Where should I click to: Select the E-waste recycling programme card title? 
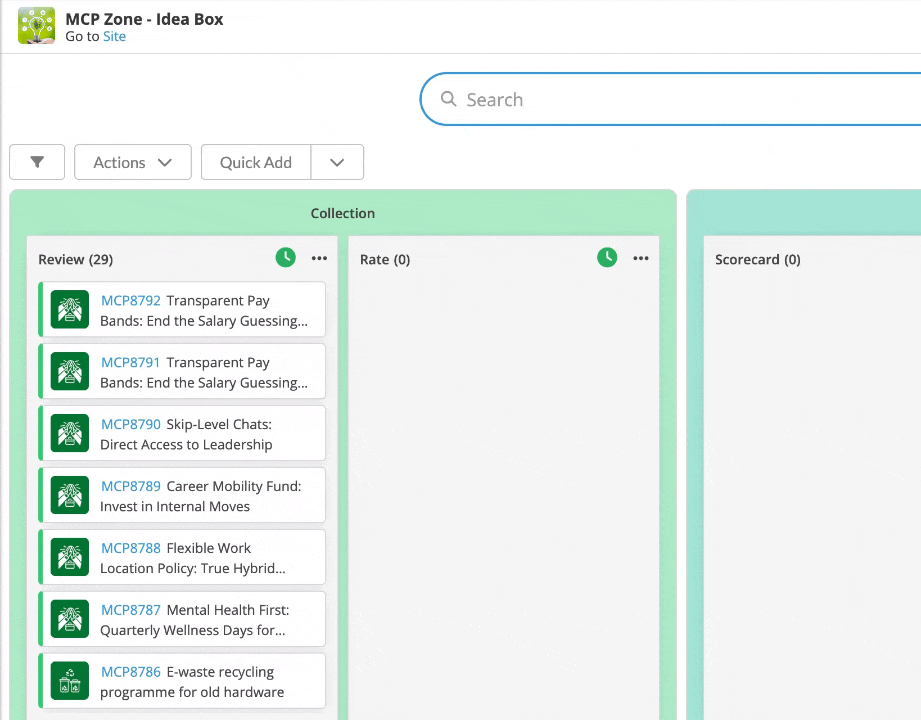(x=192, y=682)
